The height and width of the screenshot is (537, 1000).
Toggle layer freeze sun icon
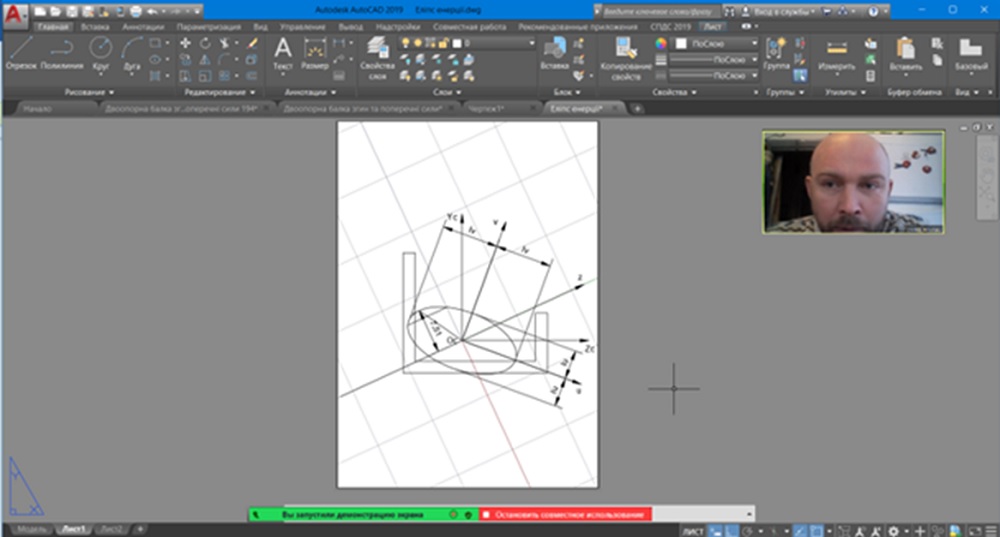tap(418, 43)
